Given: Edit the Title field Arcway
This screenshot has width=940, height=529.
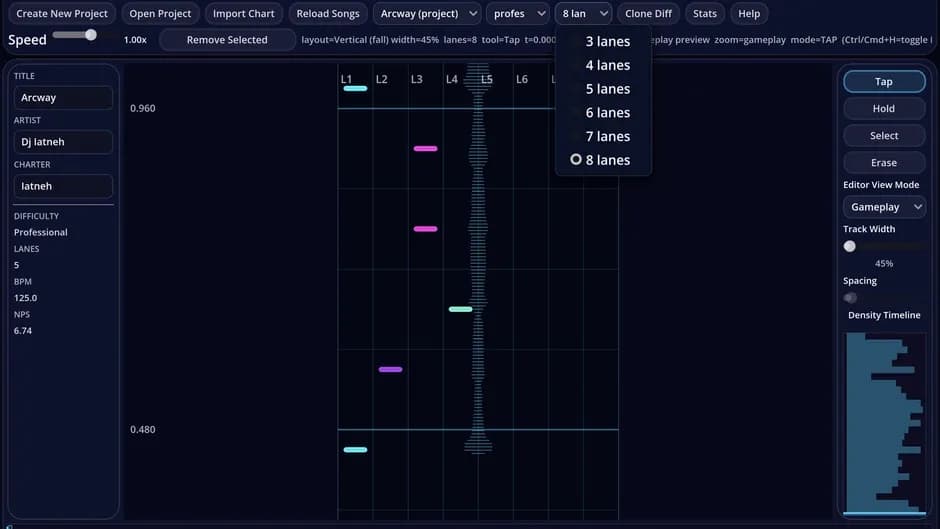Looking at the screenshot, I should coord(63,97).
